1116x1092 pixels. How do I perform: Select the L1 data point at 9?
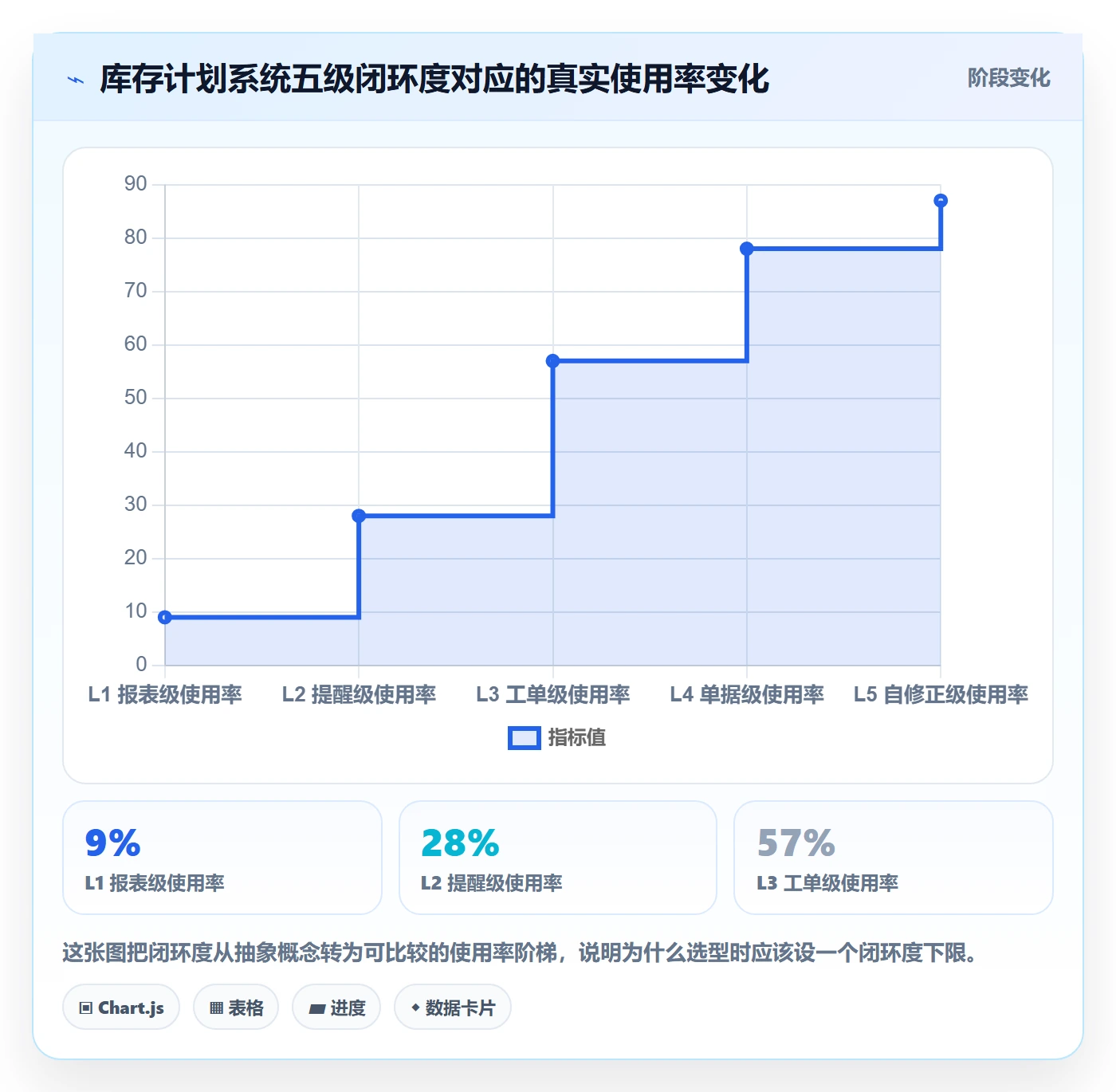coord(165,617)
